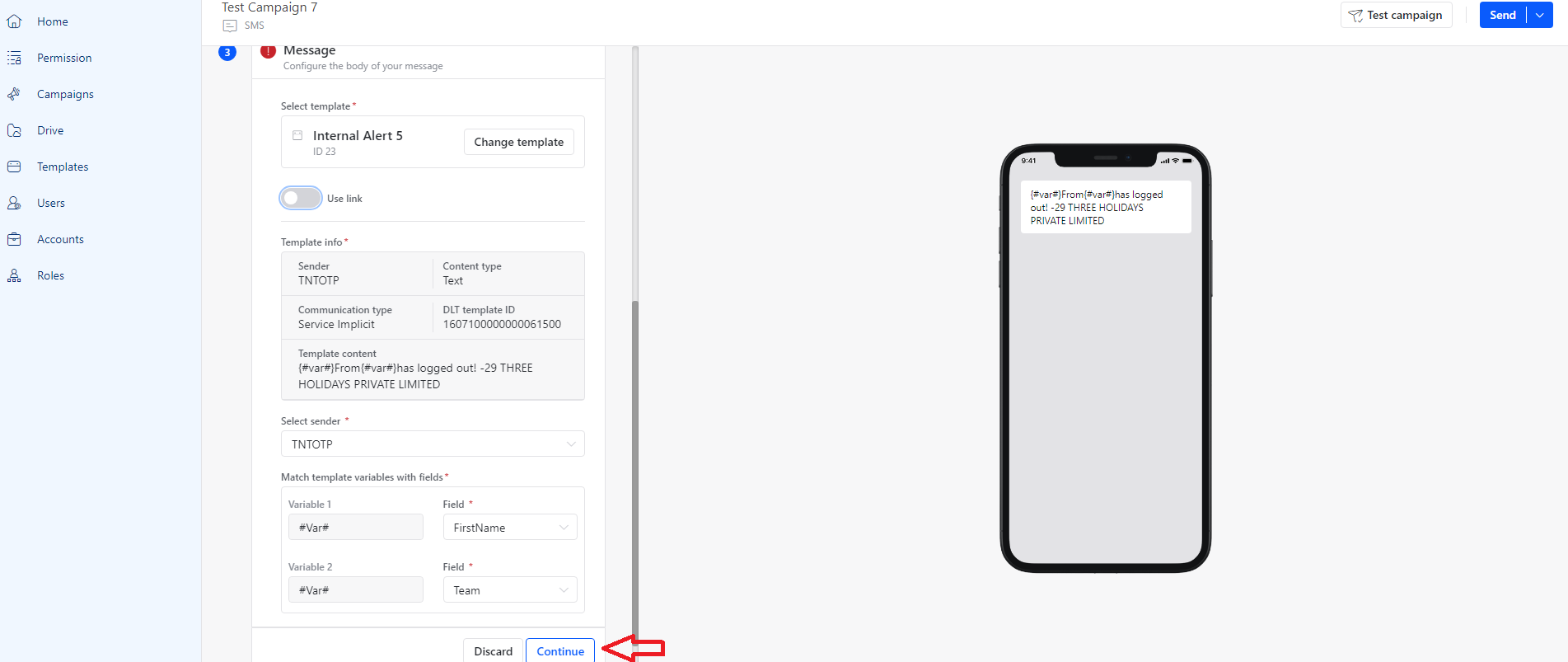Click the ID 23 template label
Viewport: 1568px width, 662px height.
pos(324,152)
